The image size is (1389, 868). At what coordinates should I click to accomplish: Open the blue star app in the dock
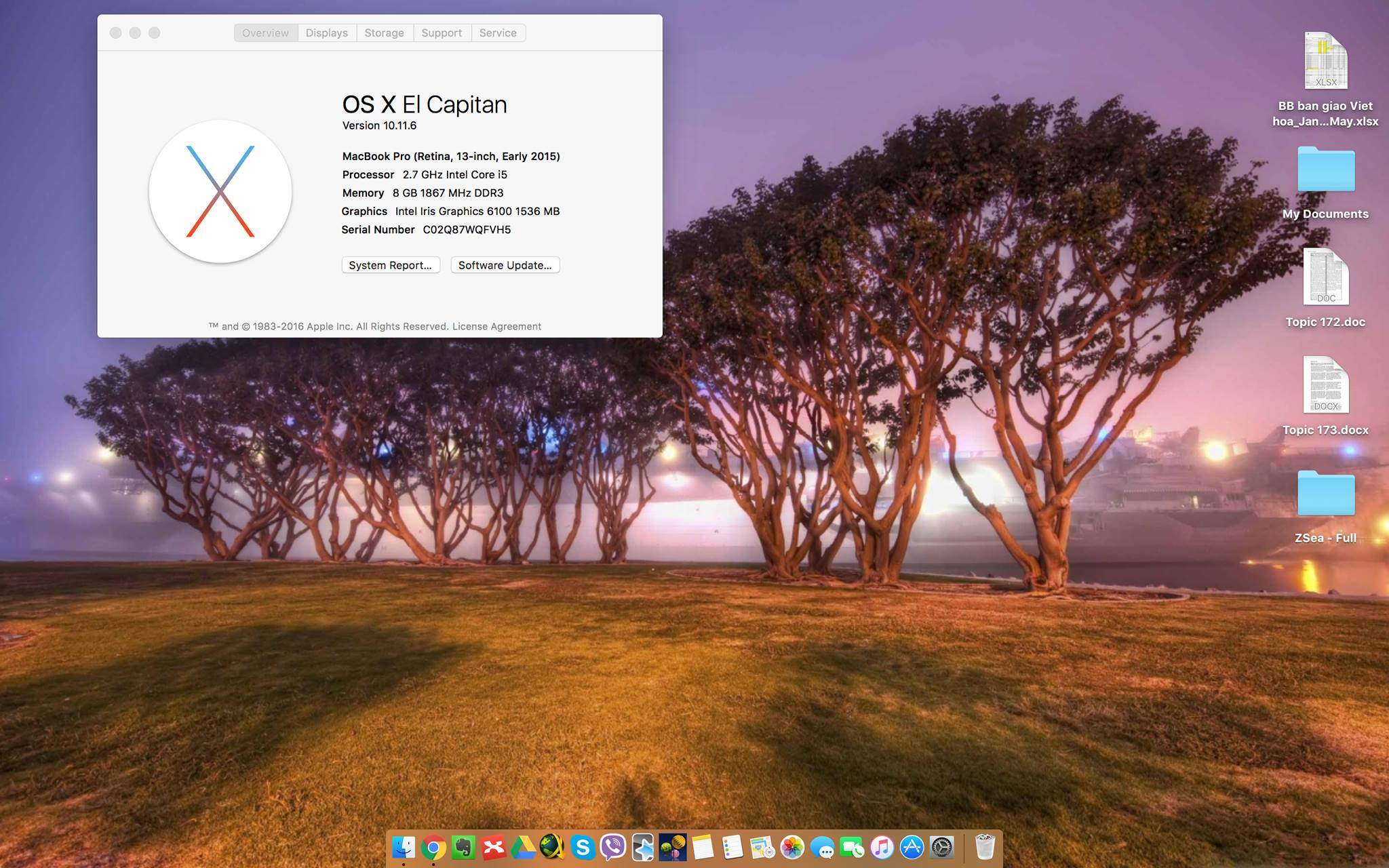point(643,847)
